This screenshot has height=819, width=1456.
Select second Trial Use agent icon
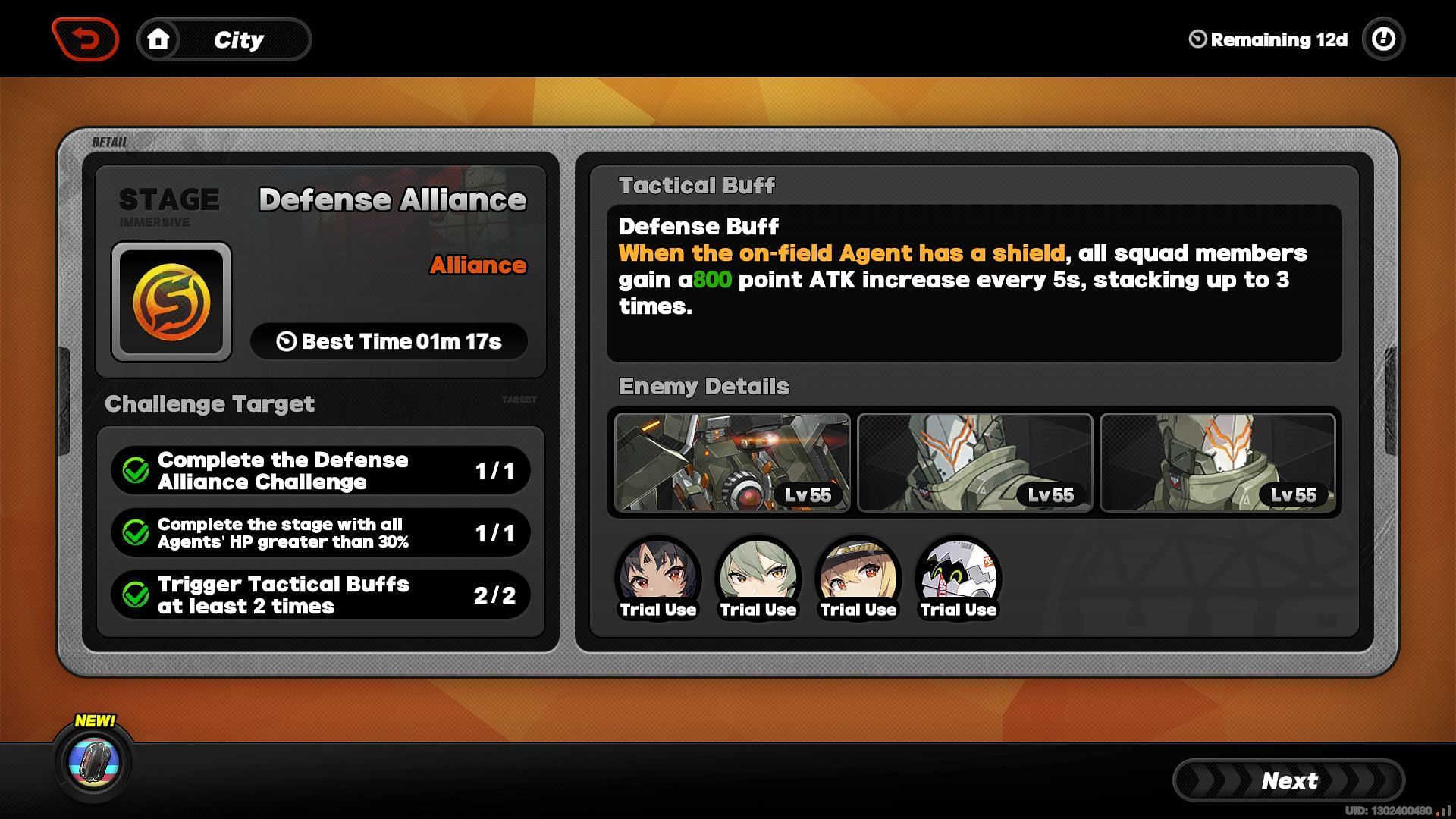coord(757,578)
